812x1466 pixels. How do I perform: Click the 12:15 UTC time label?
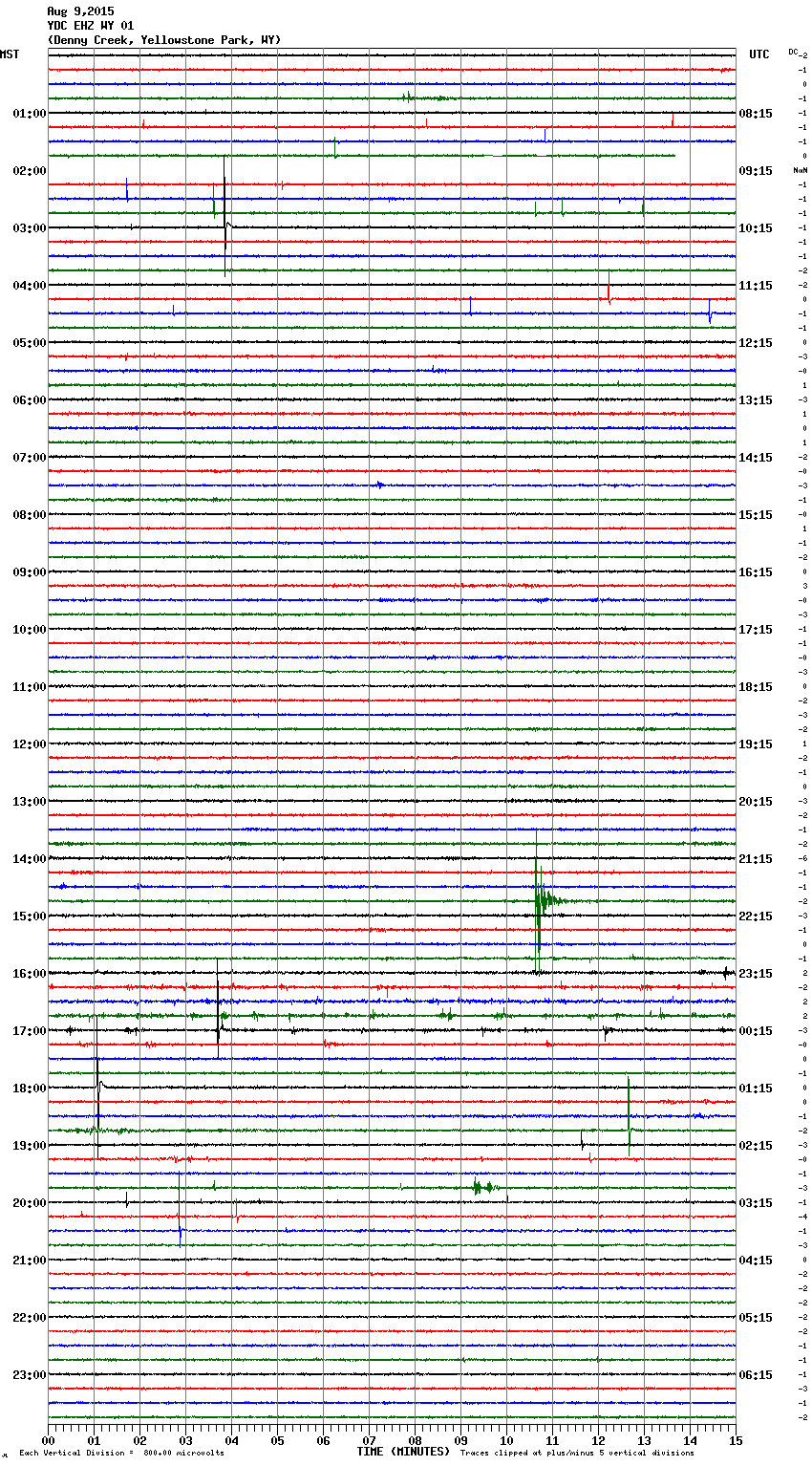pyautogui.click(x=756, y=343)
